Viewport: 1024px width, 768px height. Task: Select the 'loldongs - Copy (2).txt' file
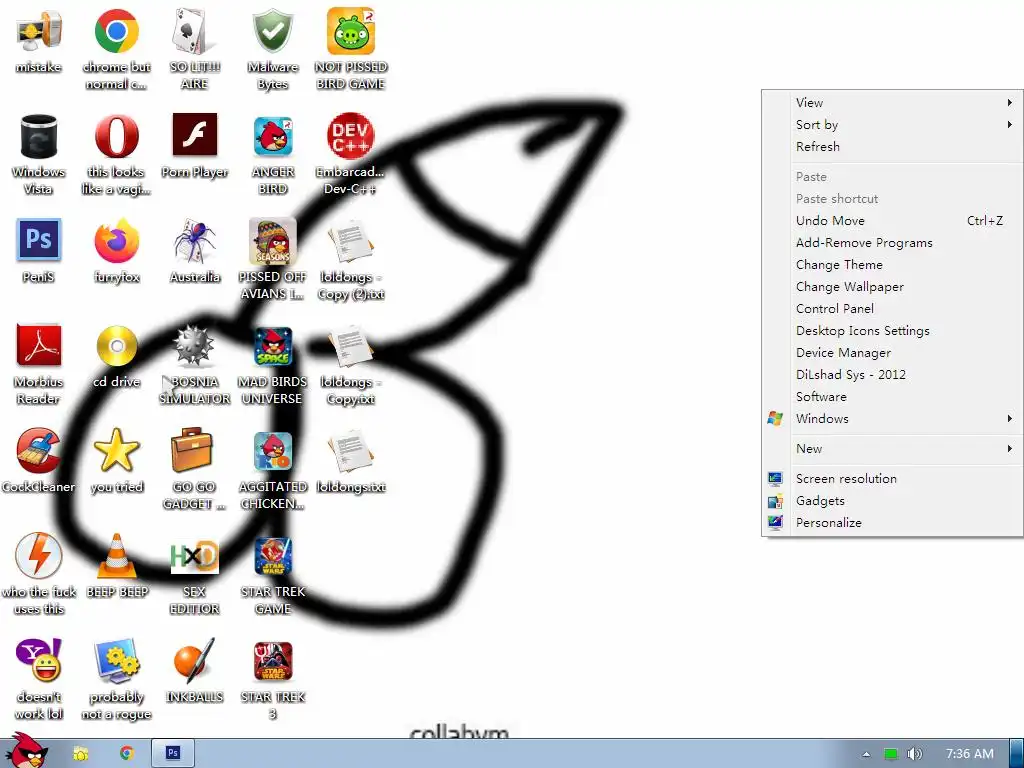[x=351, y=259]
